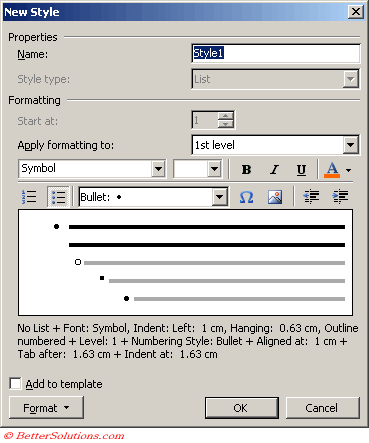The width and height of the screenshot is (369, 443).
Task: Open the Format button menu
Action: pos(46,407)
